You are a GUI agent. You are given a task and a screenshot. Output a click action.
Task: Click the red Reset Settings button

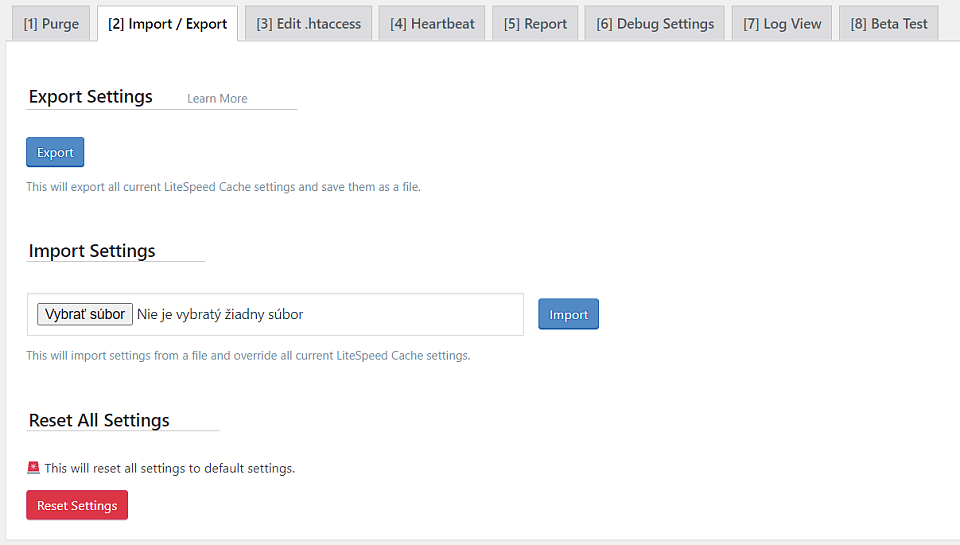click(77, 505)
